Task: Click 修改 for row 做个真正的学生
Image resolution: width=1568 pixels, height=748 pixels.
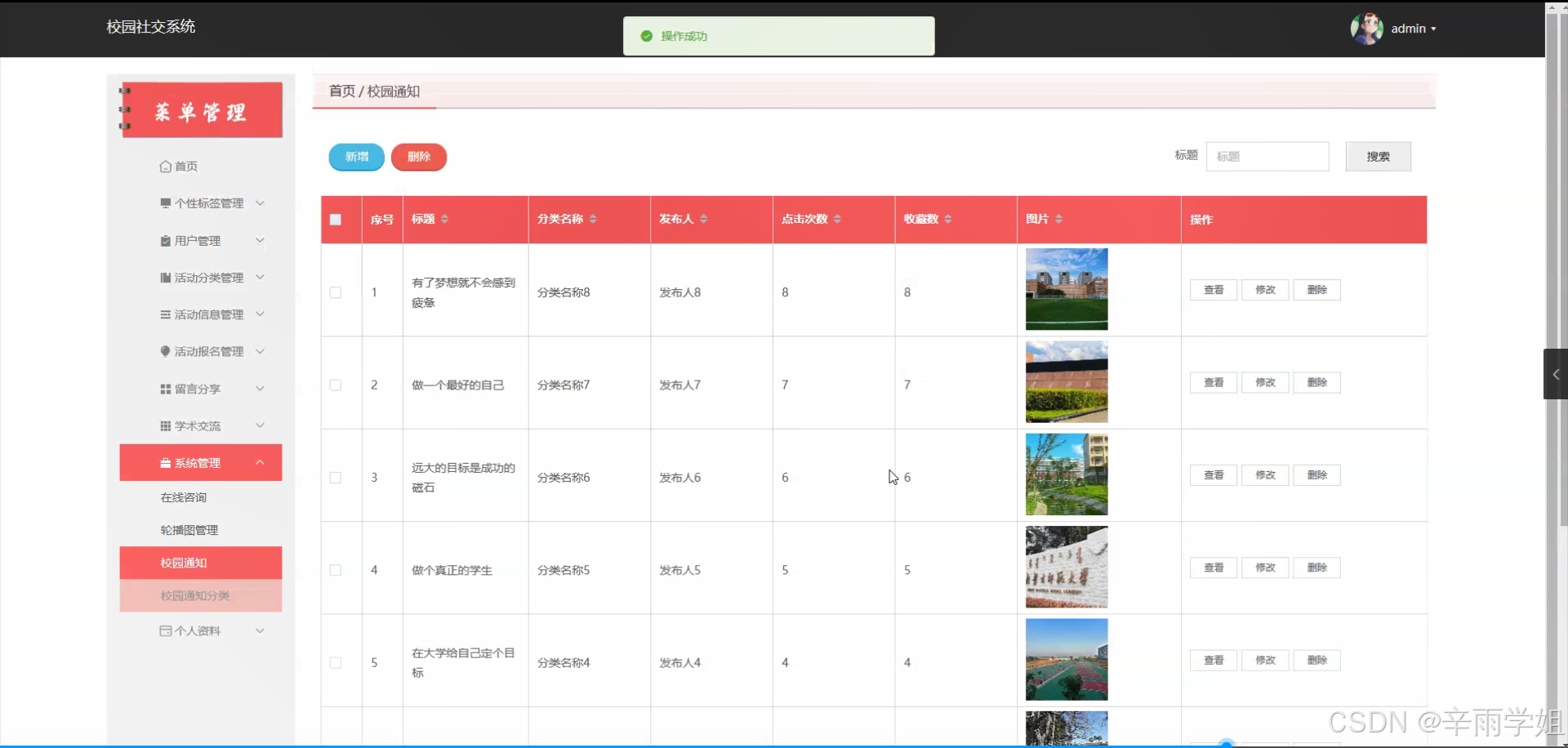Action: (x=1265, y=568)
